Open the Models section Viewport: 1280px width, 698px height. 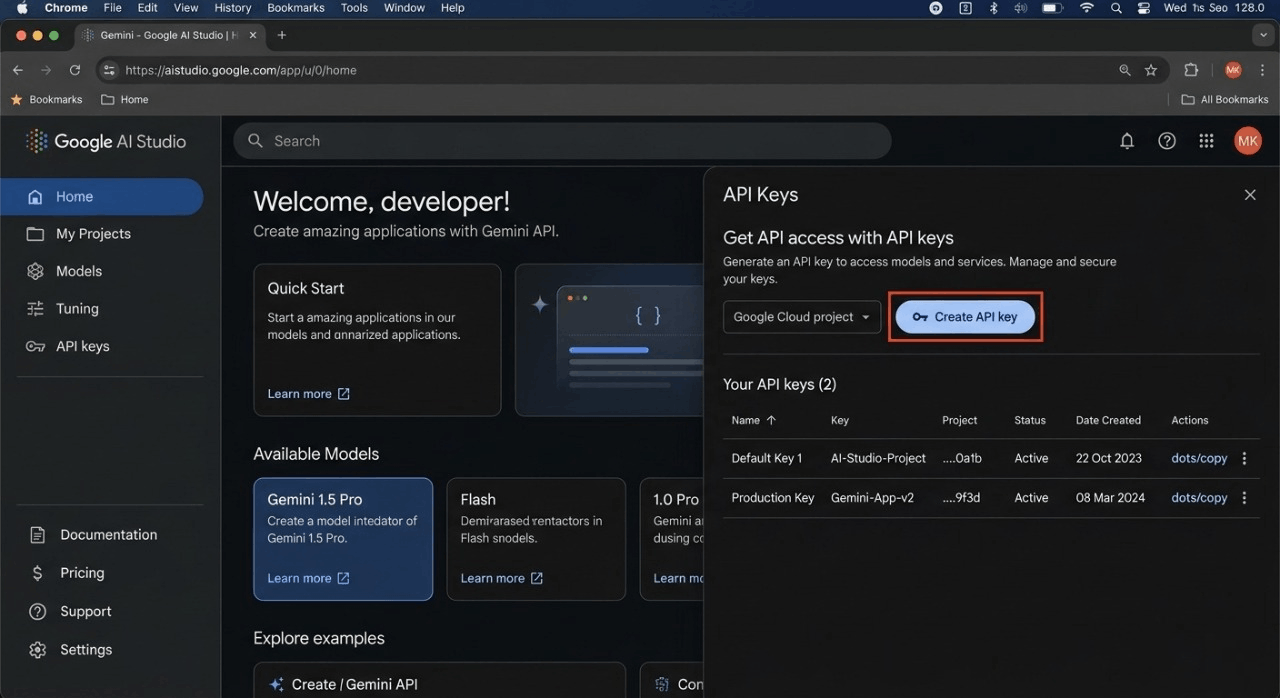click(76, 271)
